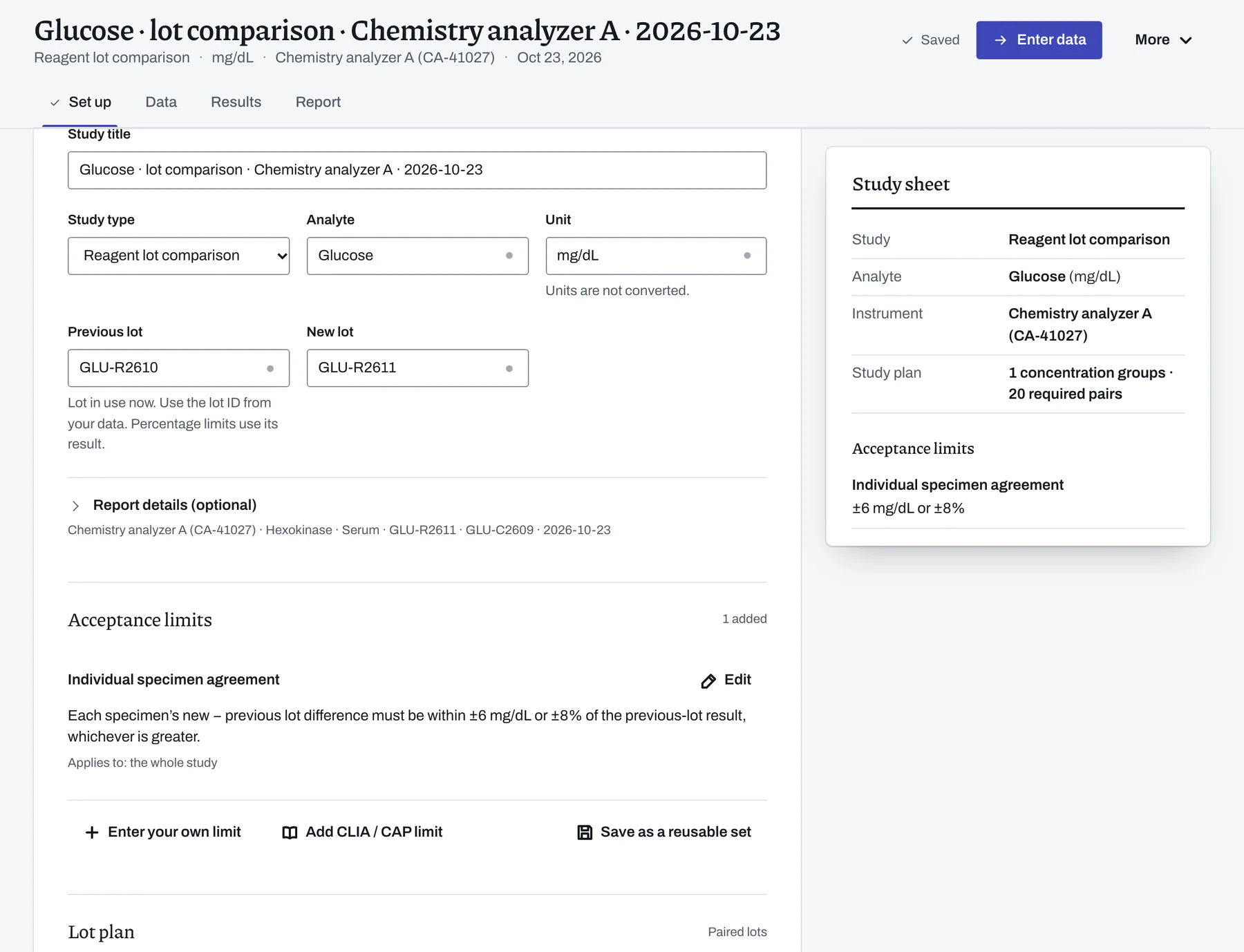Click the dot indicator in the New lot field
The width and height of the screenshot is (1244, 952).
tap(509, 368)
